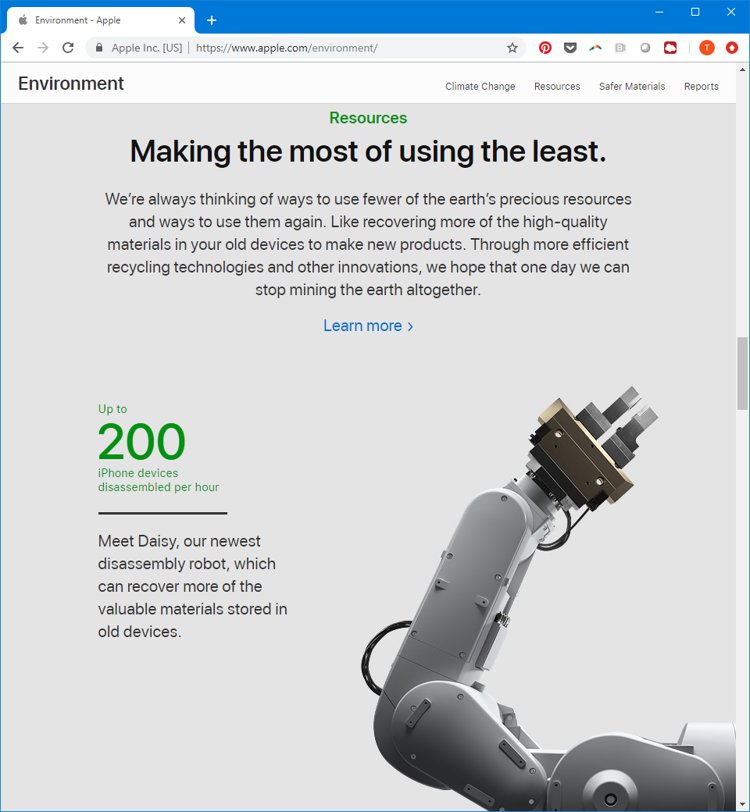750x812 pixels.
Task: Click the scrollbar up arrow
Action: coord(742,69)
